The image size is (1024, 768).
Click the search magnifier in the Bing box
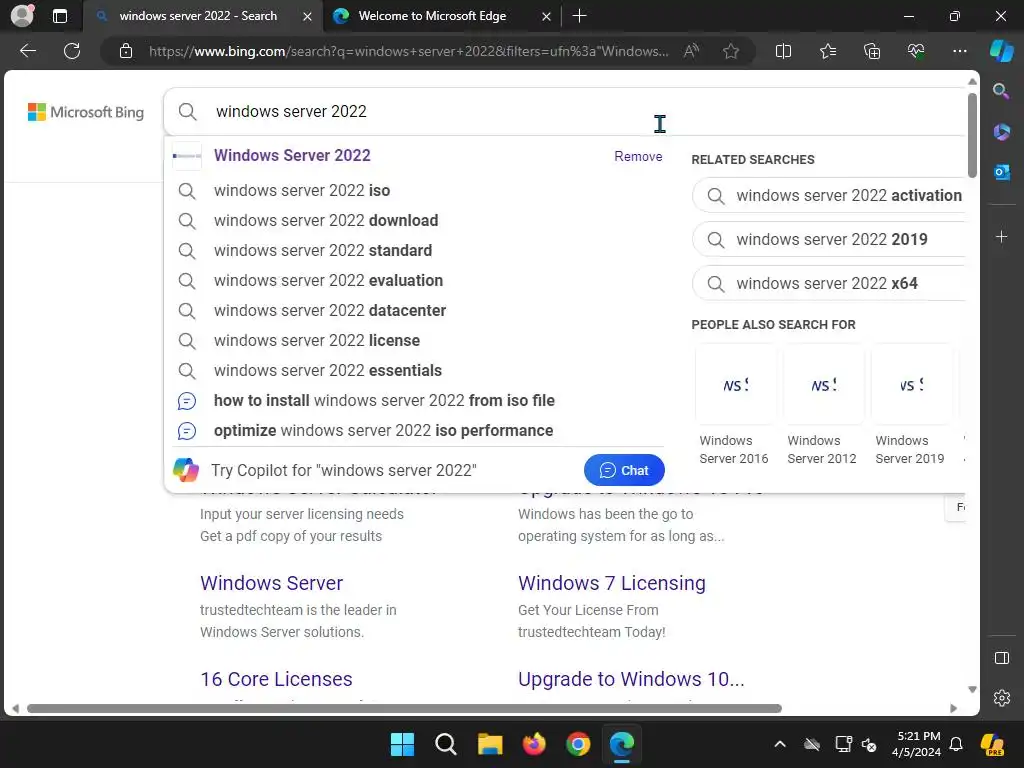point(187,112)
